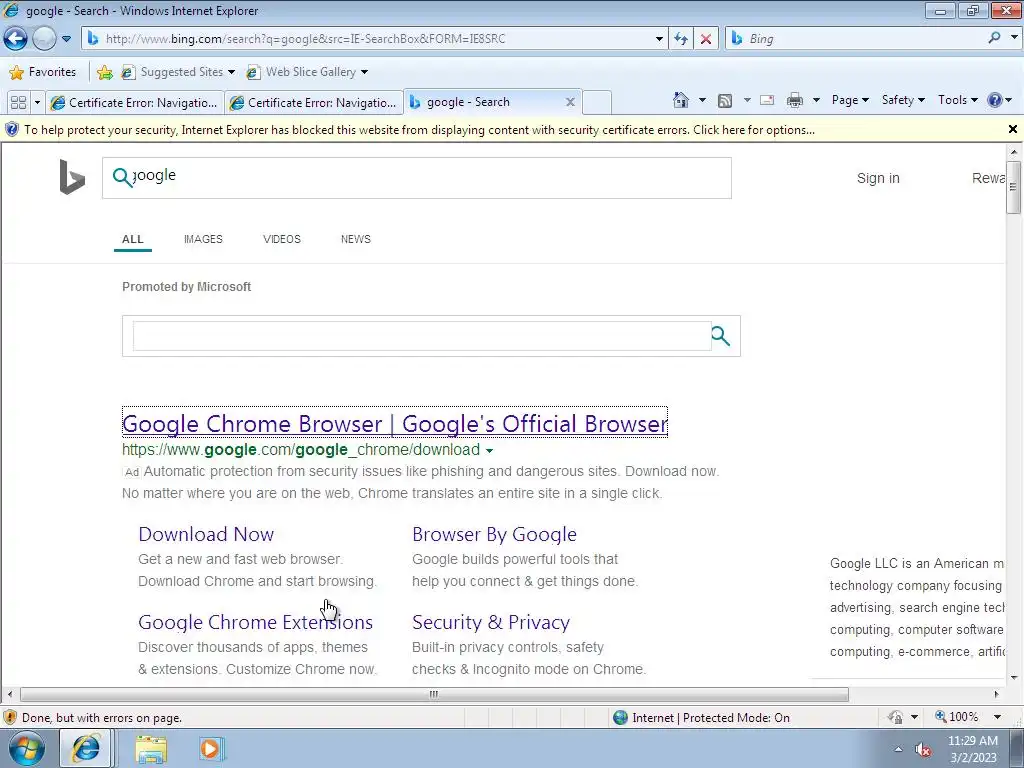Dismiss the security information bar
This screenshot has height=768, width=1024.
click(1013, 129)
